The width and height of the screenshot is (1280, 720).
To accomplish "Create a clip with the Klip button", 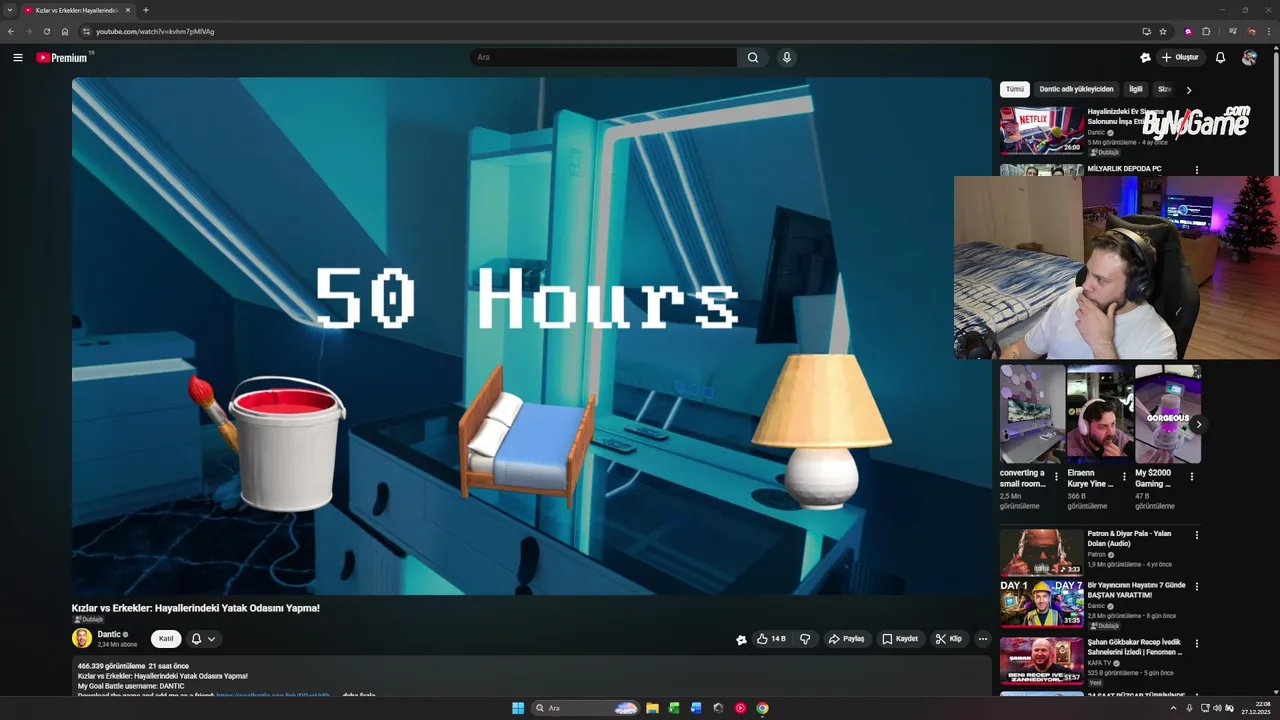I will coord(949,639).
